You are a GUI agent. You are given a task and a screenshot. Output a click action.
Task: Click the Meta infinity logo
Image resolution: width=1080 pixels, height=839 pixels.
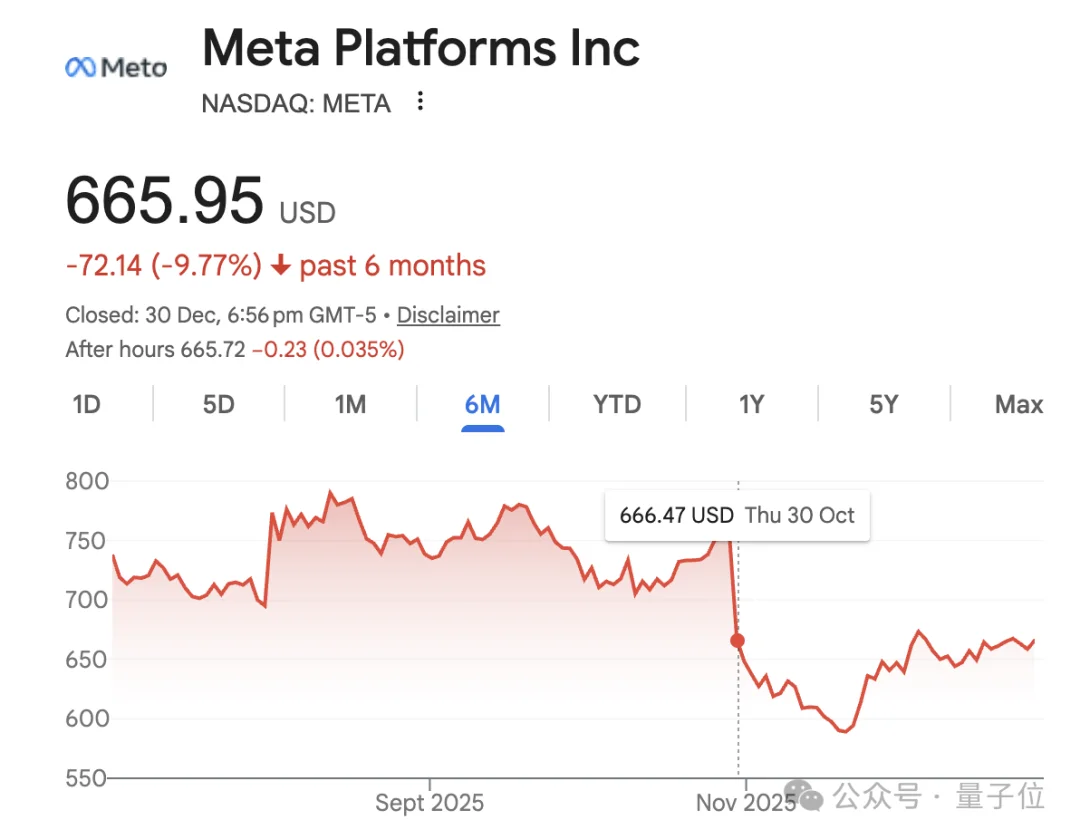pos(80,67)
